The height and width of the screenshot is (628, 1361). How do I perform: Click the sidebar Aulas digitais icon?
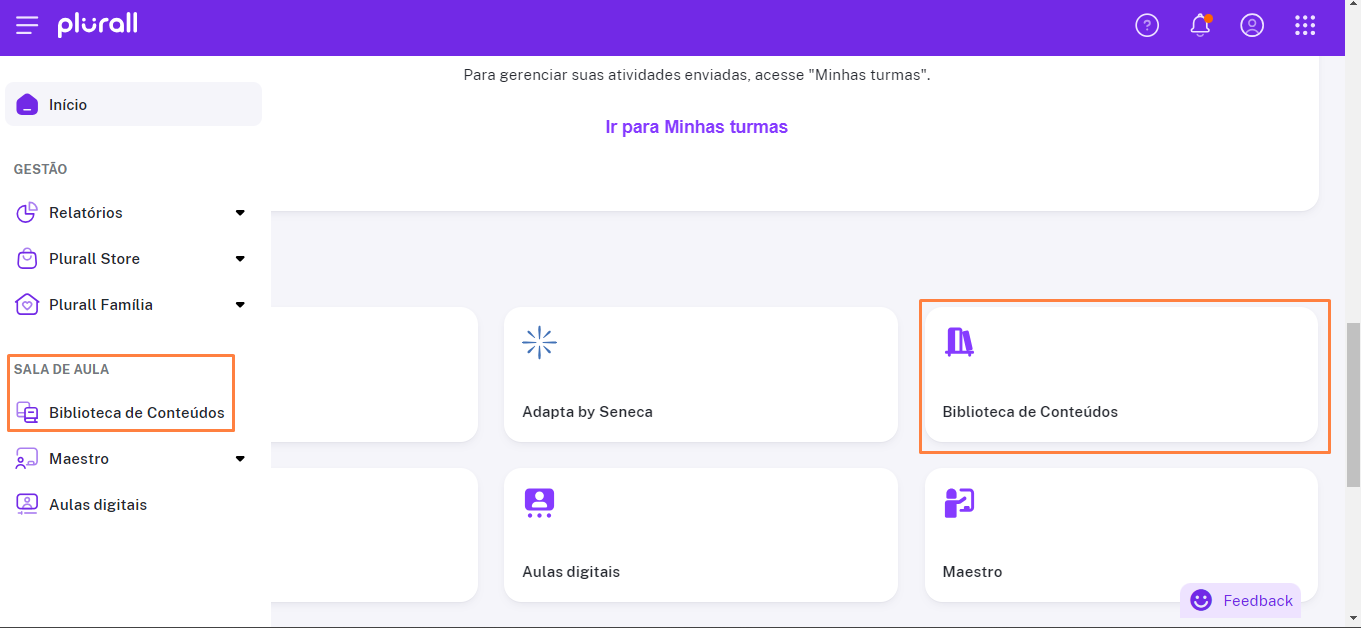28,505
